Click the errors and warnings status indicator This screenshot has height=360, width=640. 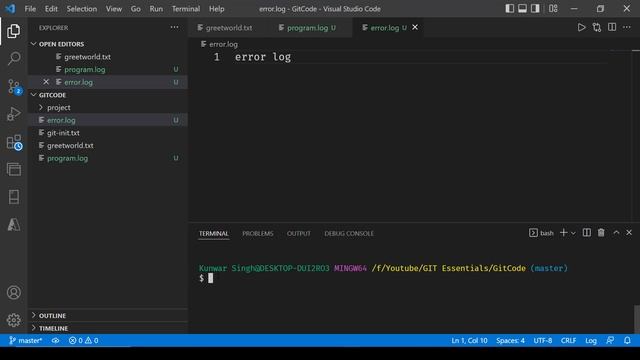83,340
